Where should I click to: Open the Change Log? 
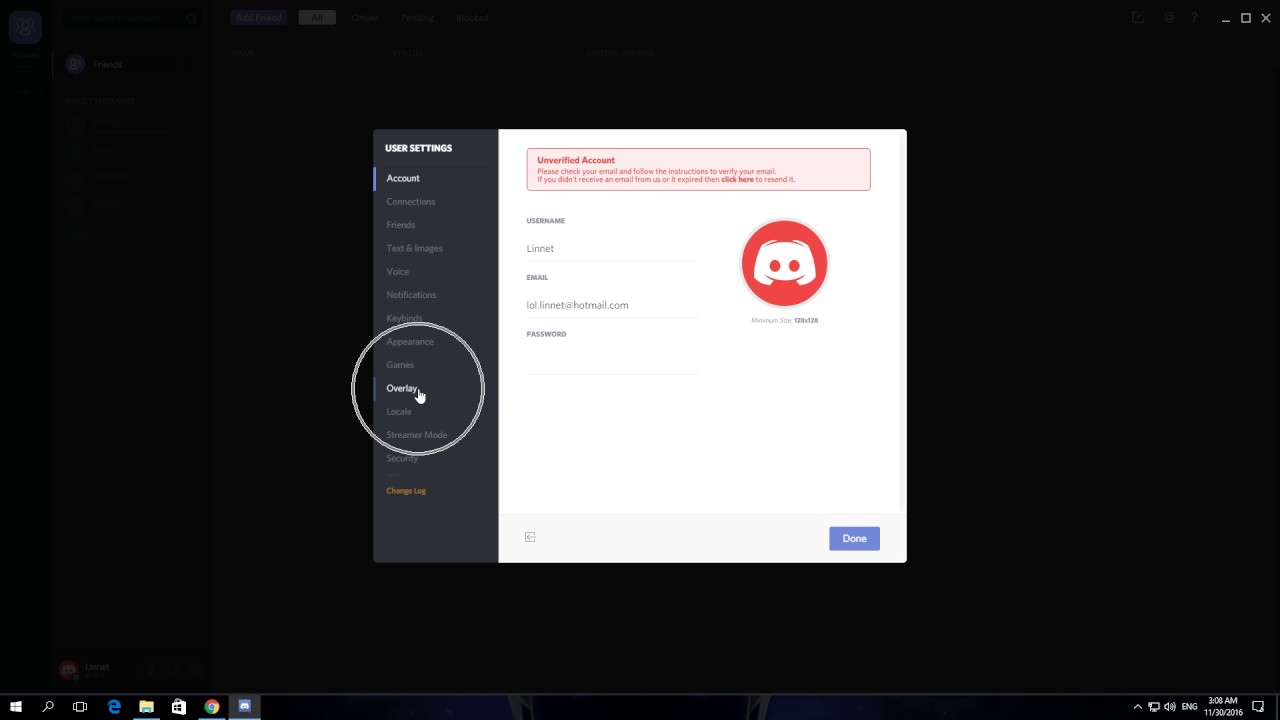point(405,490)
